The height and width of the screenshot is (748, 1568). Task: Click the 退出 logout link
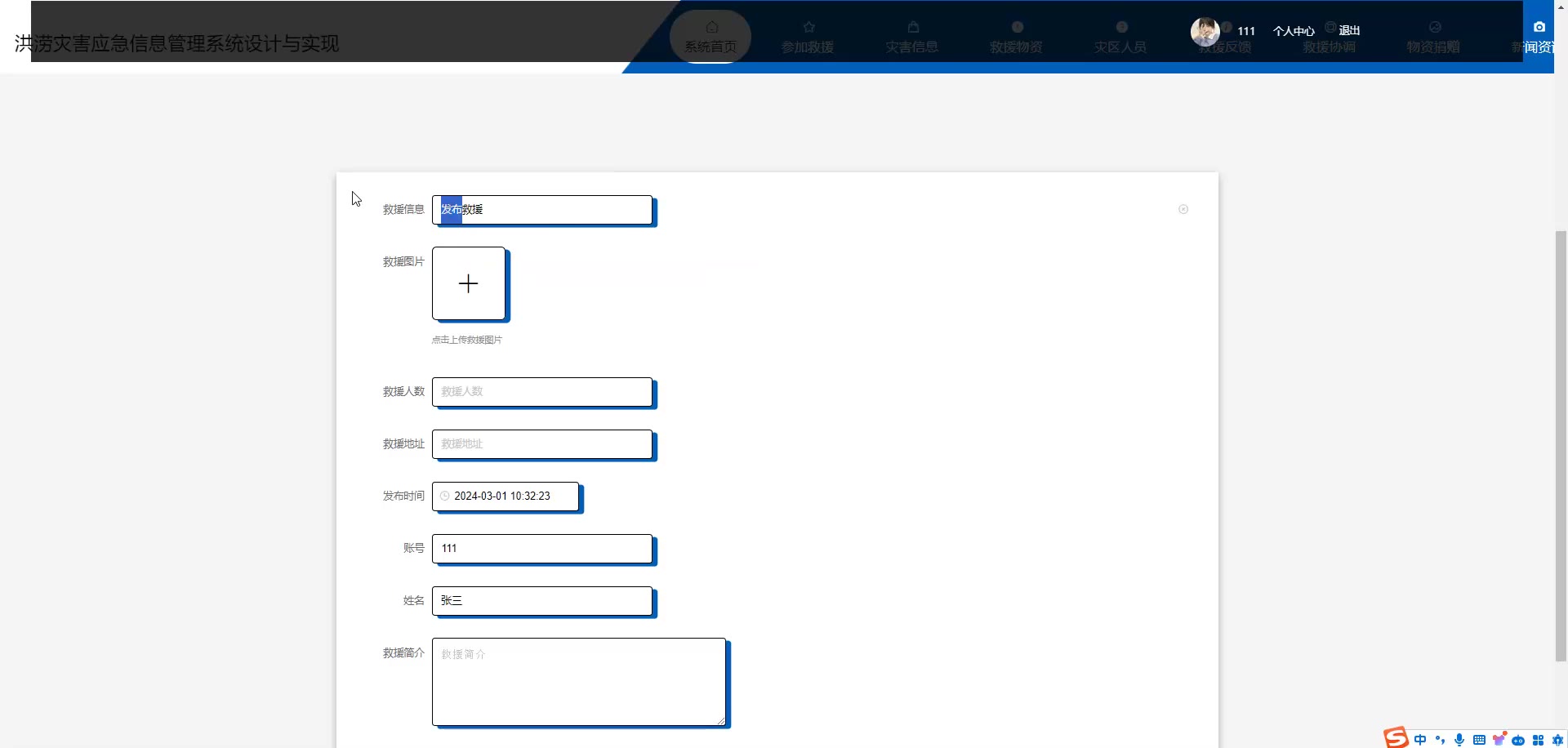click(1349, 31)
